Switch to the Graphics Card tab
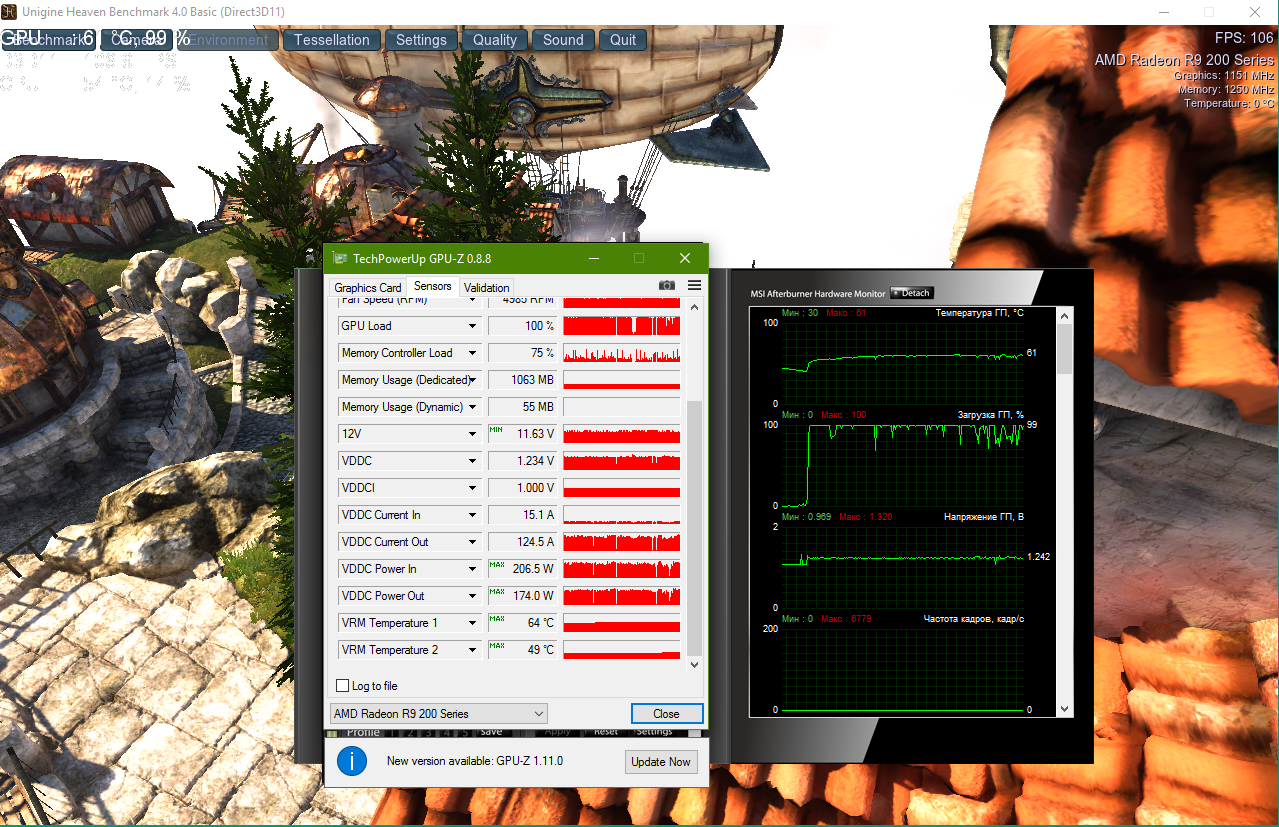The image size is (1279, 827). click(368, 288)
